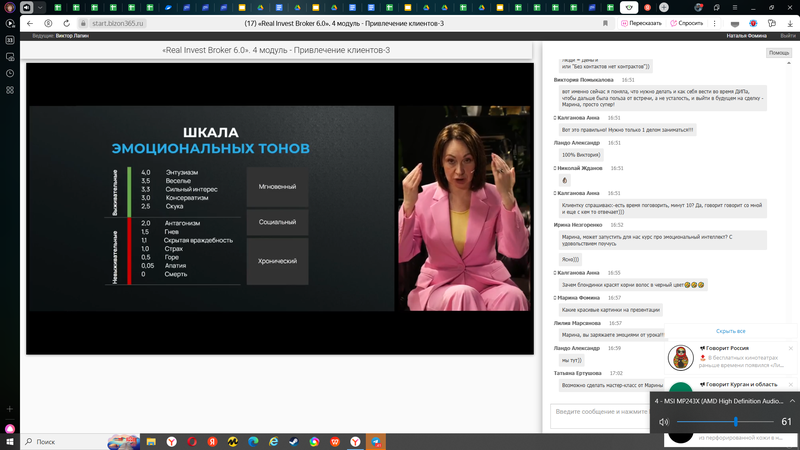Image resolution: width=800 pixels, height=450 pixels.
Task: Dismiss the «Говорит Россия» notification
Action: pos(790,348)
